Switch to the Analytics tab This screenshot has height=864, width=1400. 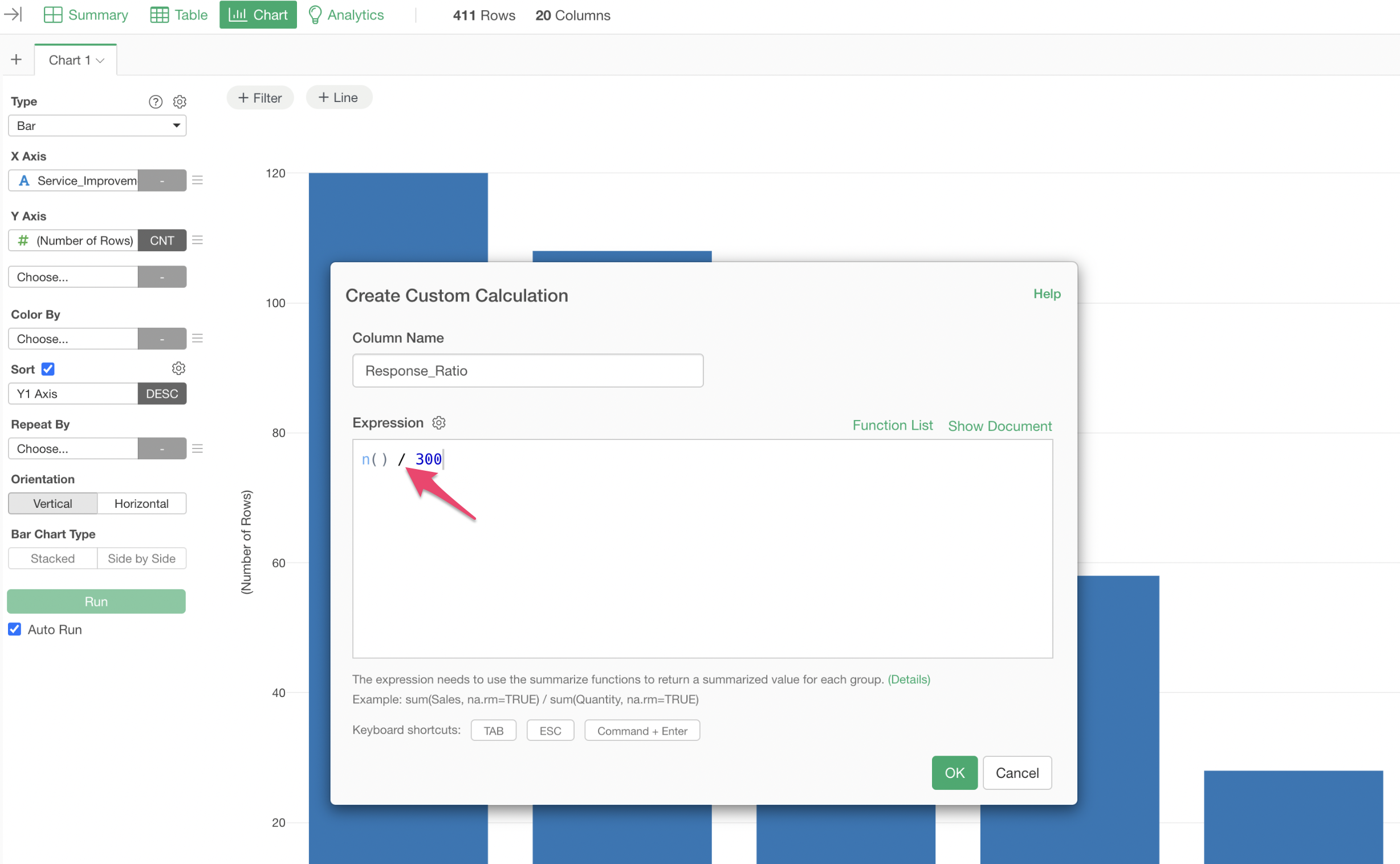(x=345, y=15)
